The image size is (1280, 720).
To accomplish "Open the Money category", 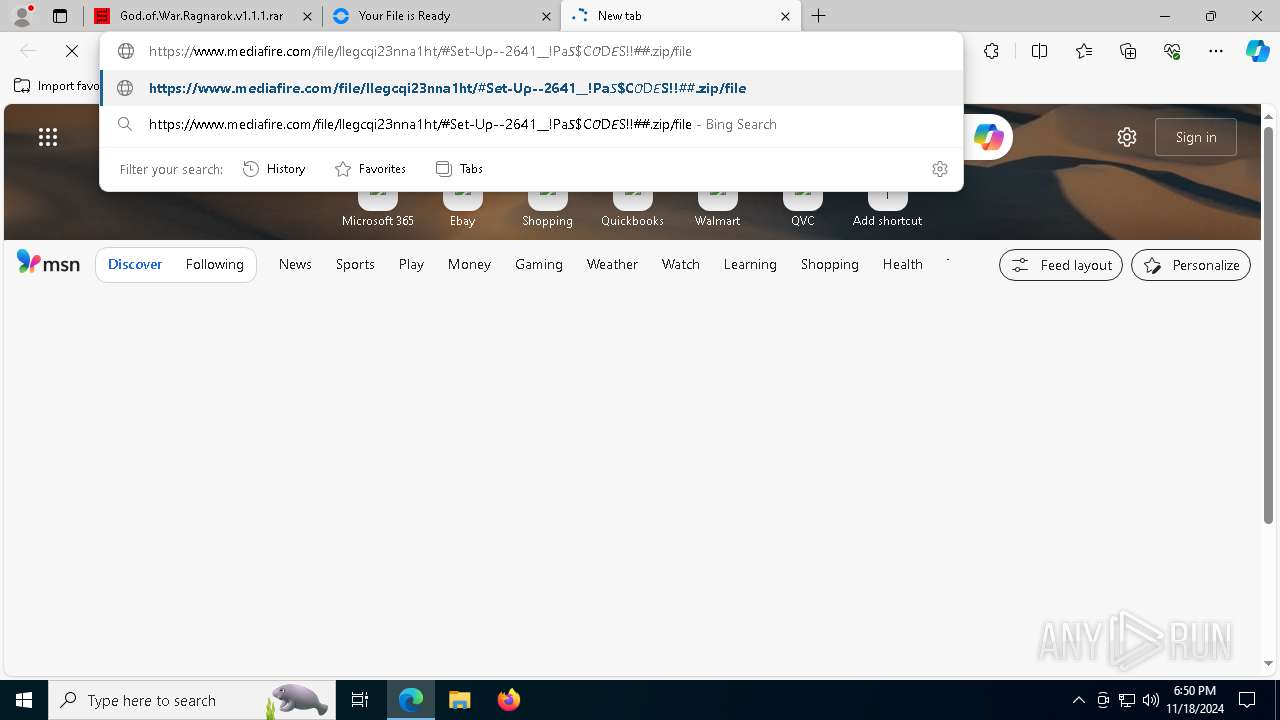I will coord(469,264).
